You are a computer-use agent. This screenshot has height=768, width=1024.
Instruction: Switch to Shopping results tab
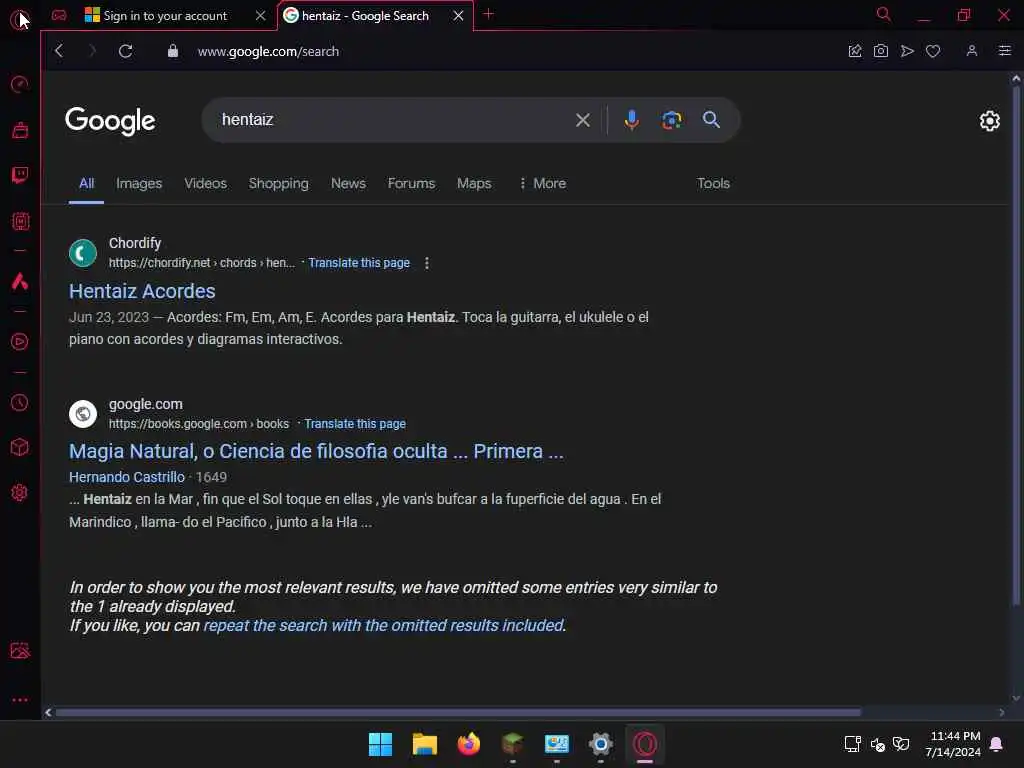point(278,184)
